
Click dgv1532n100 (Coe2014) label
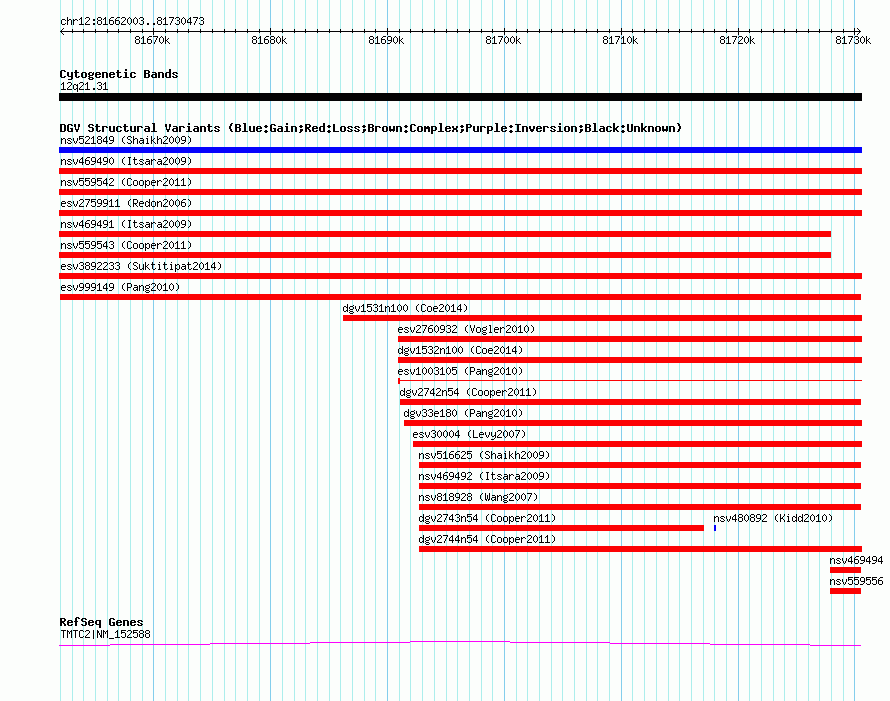pos(460,350)
